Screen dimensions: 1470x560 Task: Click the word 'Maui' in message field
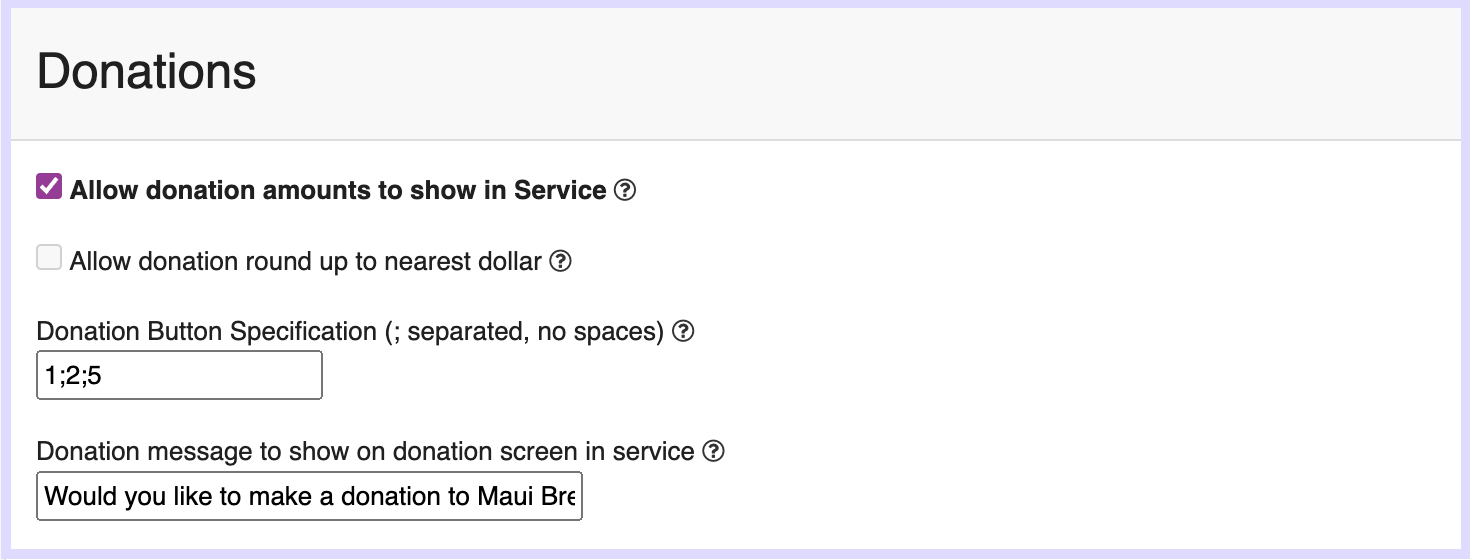504,496
